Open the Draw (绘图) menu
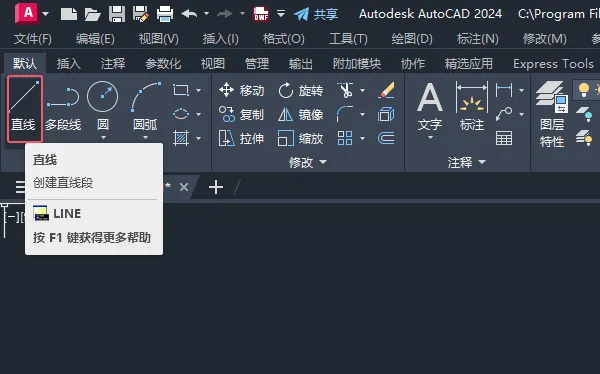600x374 pixels. (412, 39)
